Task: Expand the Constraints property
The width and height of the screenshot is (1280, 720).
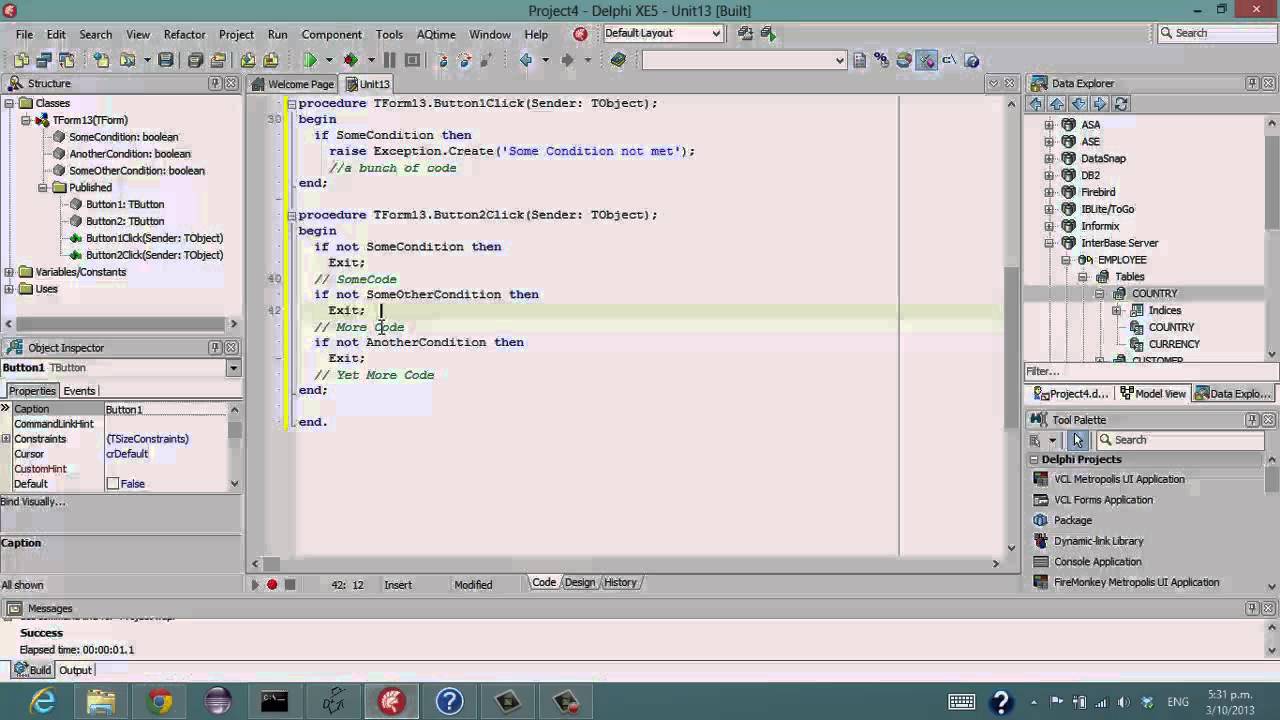Action: (6, 439)
